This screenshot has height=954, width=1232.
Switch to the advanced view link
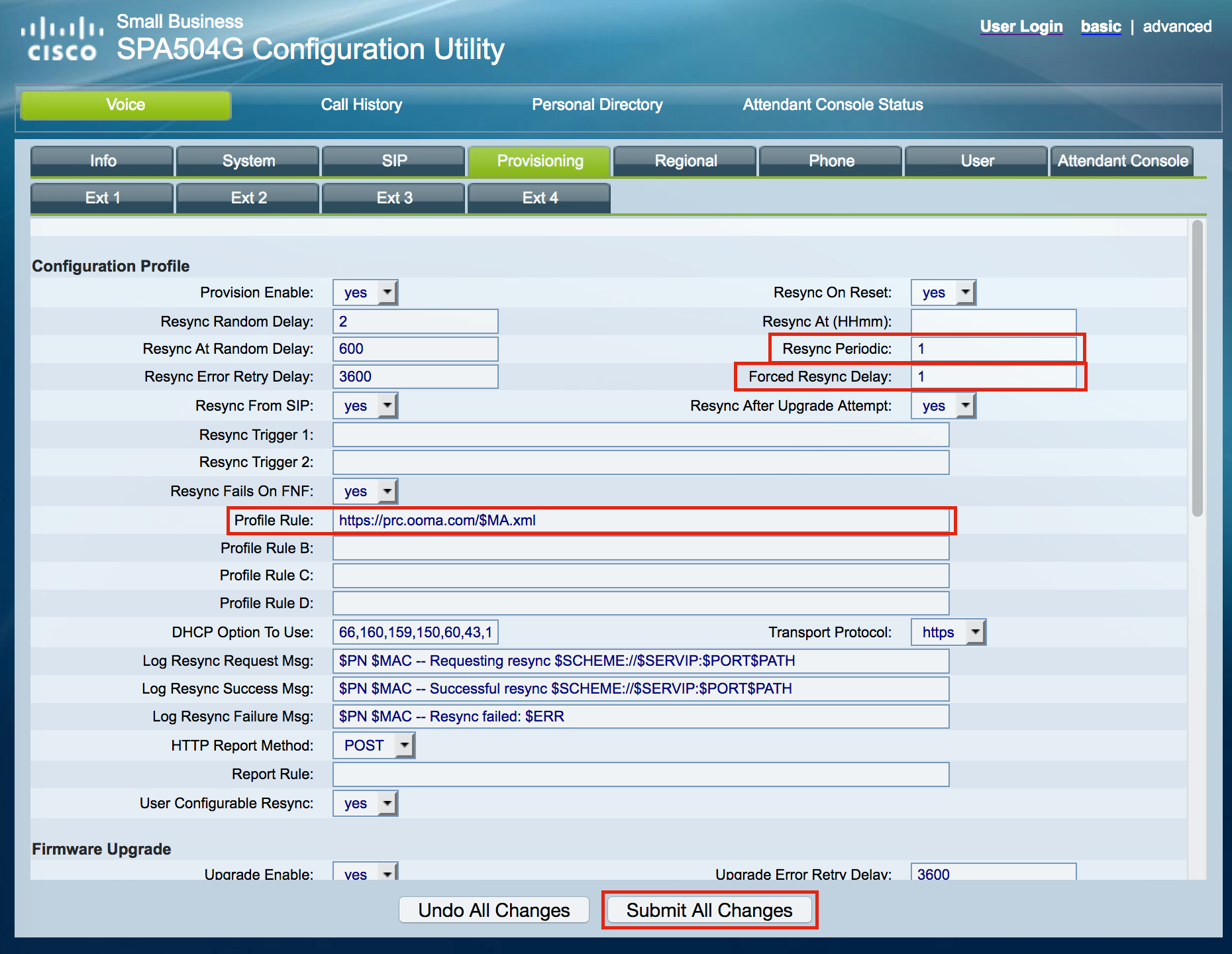(x=1177, y=26)
